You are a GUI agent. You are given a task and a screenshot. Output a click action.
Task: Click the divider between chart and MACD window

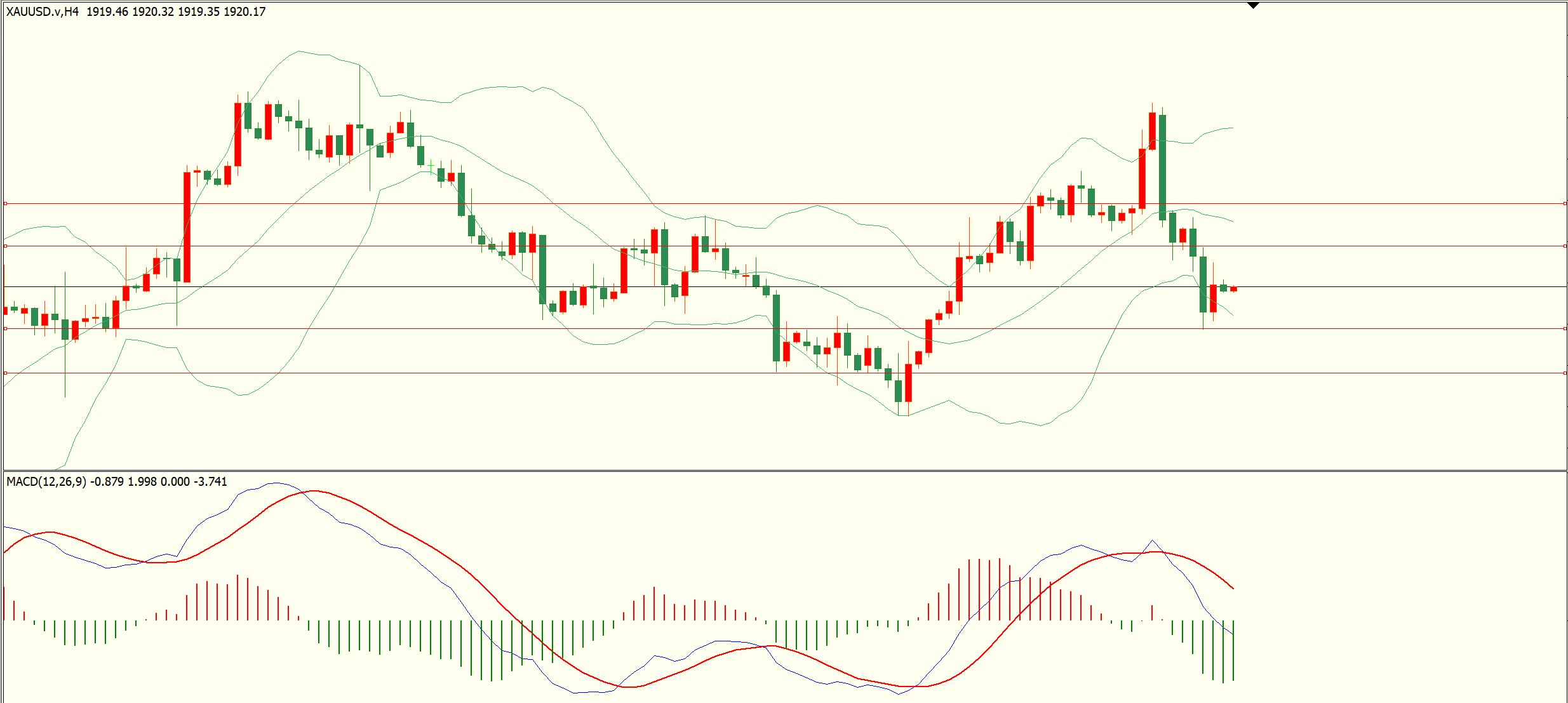[x=785, y=471]
